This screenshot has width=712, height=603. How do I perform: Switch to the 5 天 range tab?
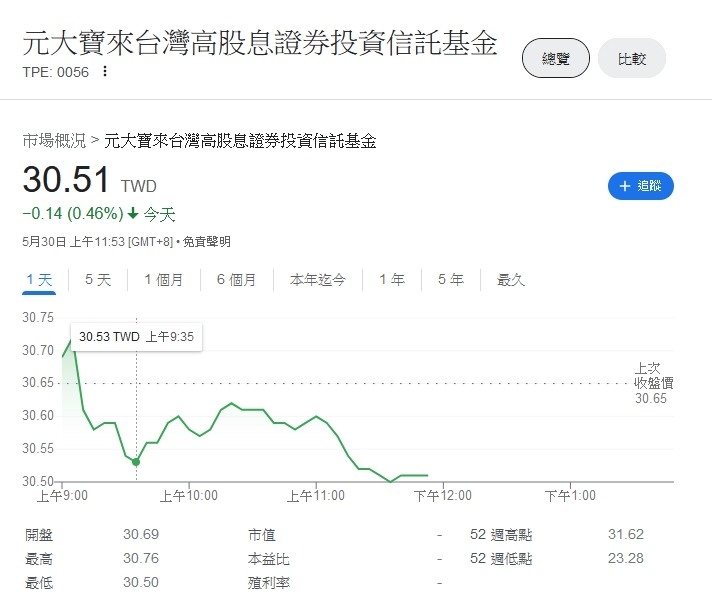tap(98, 280)
